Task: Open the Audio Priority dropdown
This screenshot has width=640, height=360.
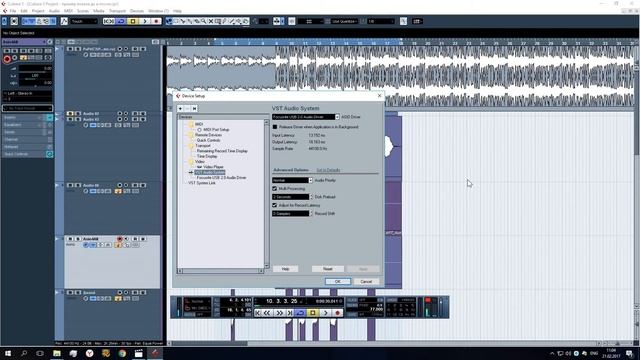Action: 292,180
